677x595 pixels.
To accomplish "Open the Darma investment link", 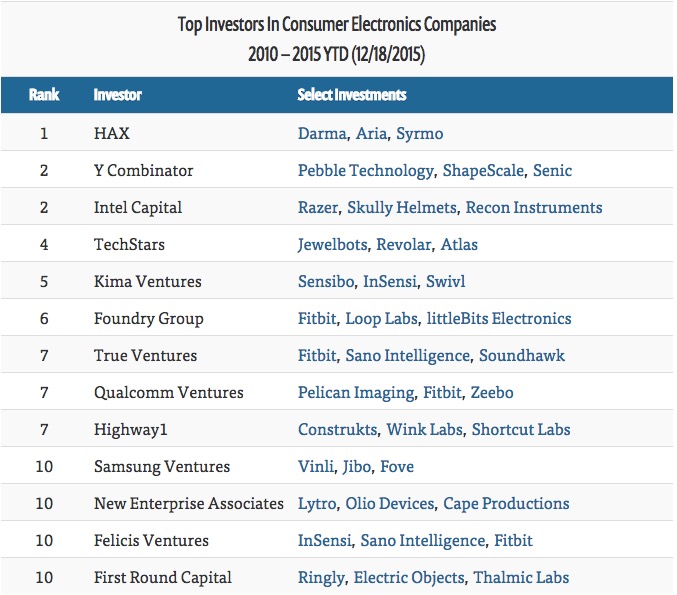I will [322, 134].
